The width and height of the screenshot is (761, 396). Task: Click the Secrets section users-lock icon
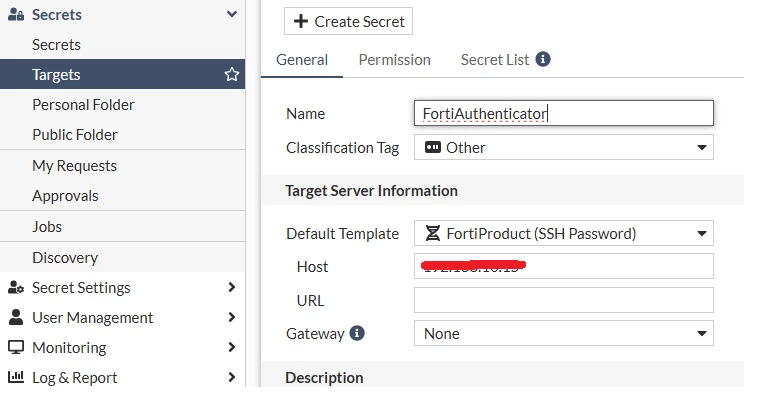pos(16,15)
